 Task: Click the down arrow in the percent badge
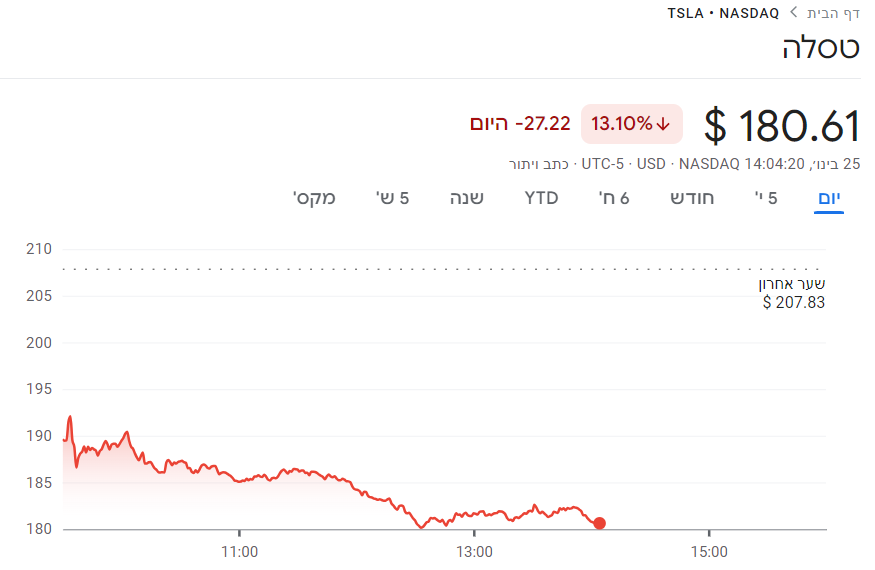click(663, 124)
